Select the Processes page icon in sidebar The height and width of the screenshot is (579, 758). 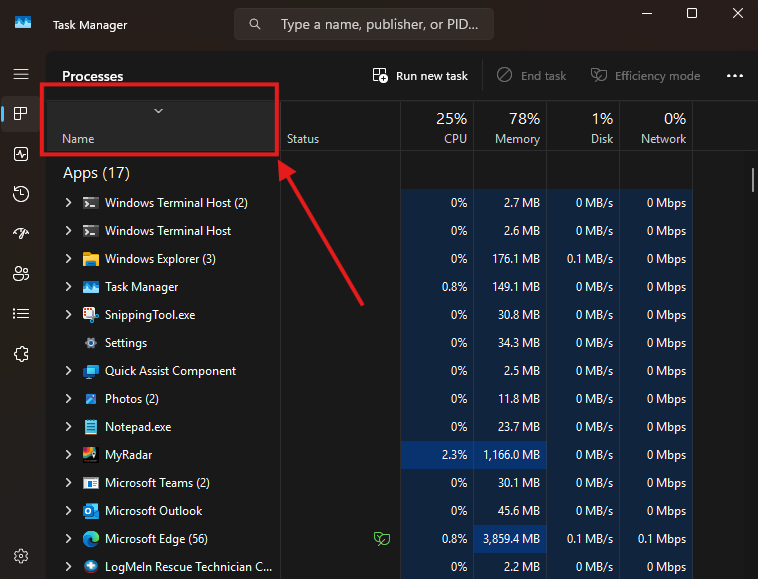[x=21, y=114]
